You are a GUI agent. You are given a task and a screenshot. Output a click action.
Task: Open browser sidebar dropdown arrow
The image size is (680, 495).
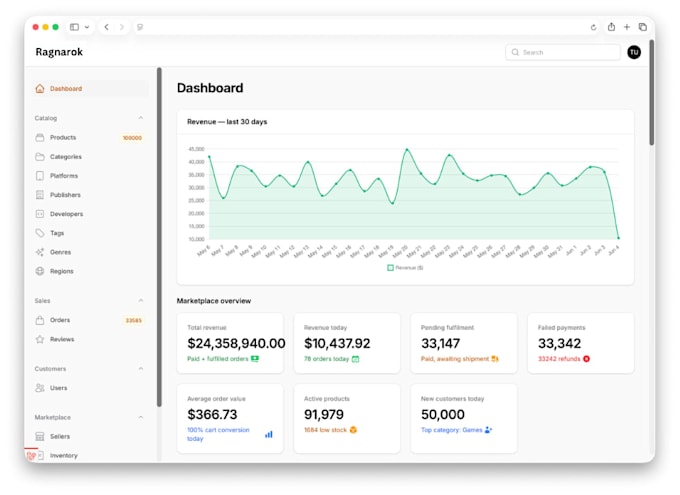coord(87,27)
